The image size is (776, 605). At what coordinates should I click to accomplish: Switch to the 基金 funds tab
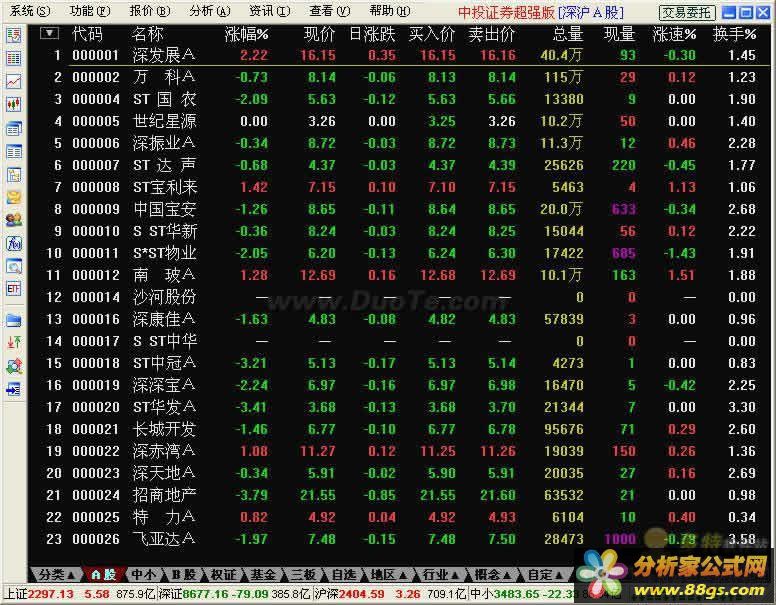[263, 575]
